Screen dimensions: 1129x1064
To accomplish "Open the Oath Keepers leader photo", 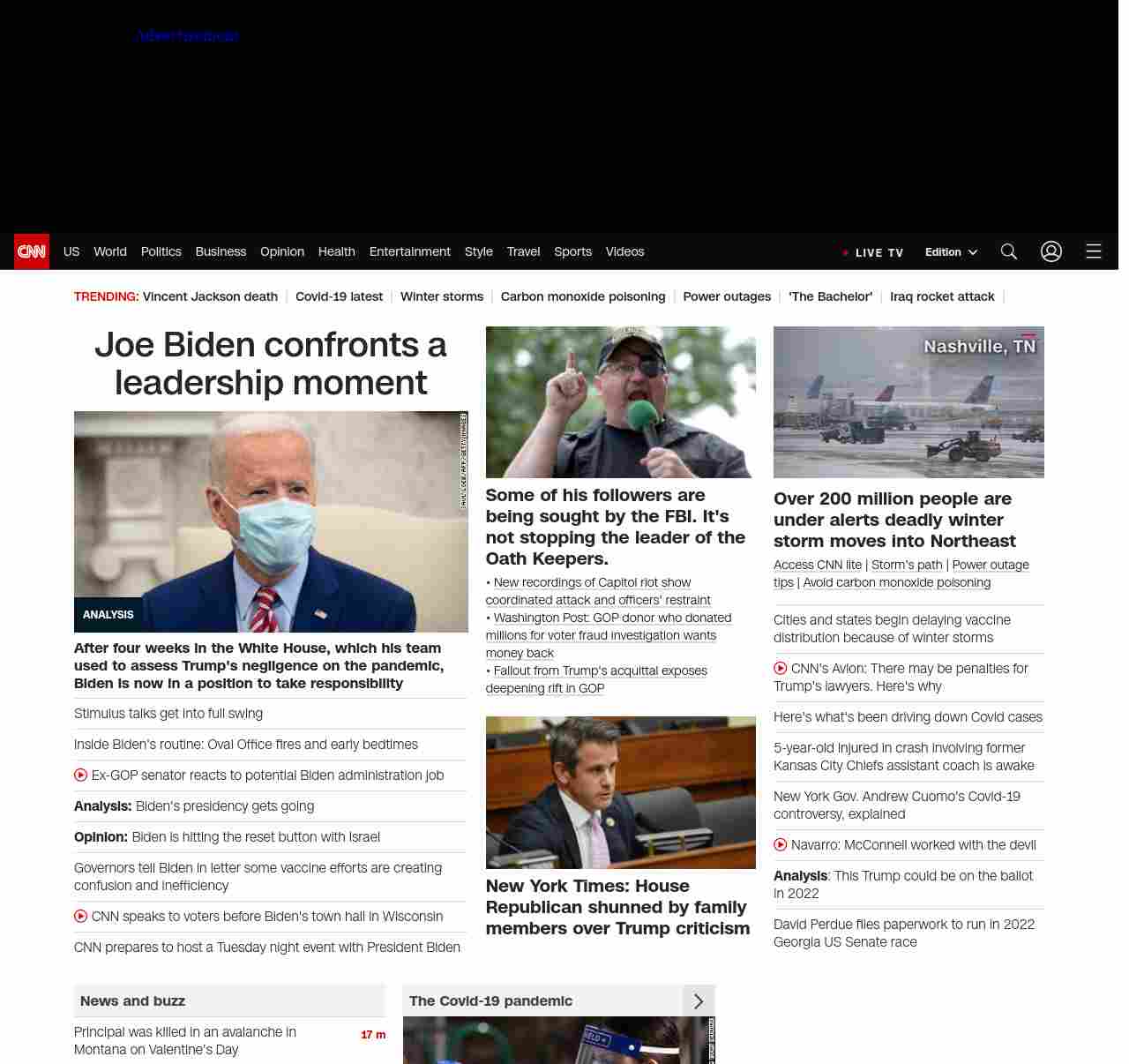I will coord(620,402).
